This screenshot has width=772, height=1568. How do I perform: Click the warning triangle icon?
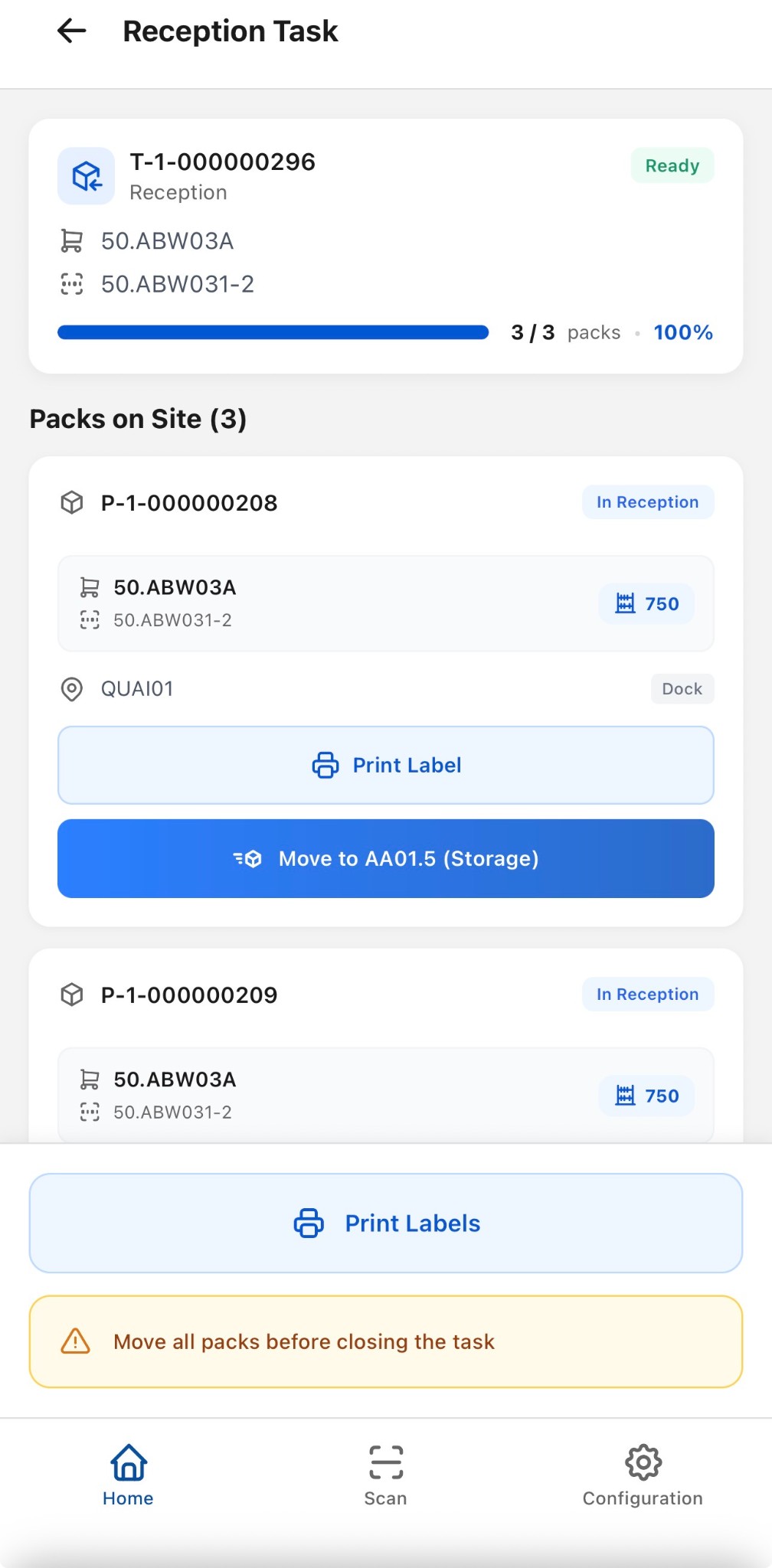point(76,1341)
